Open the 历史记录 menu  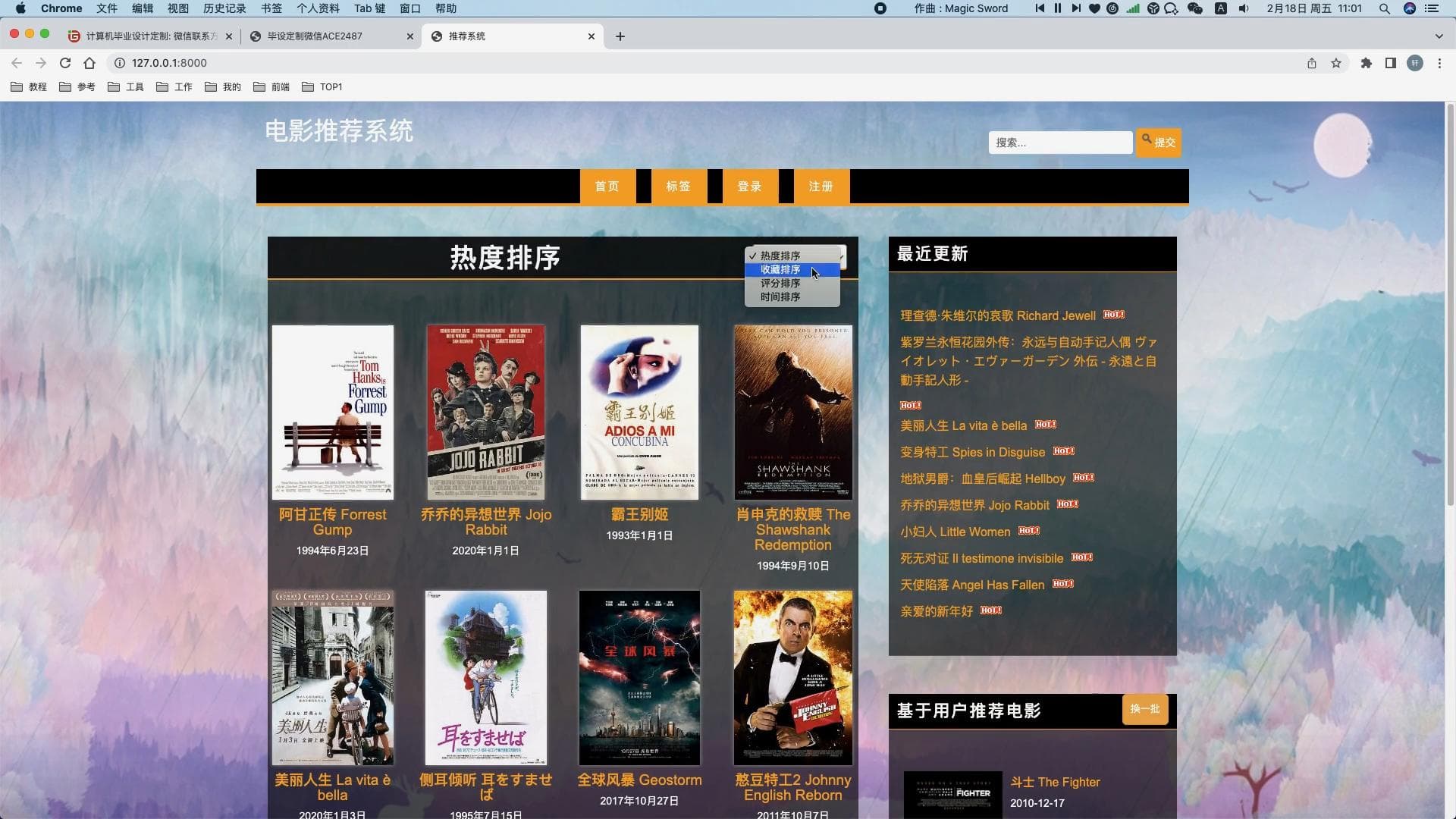click(x=224, y=8)
